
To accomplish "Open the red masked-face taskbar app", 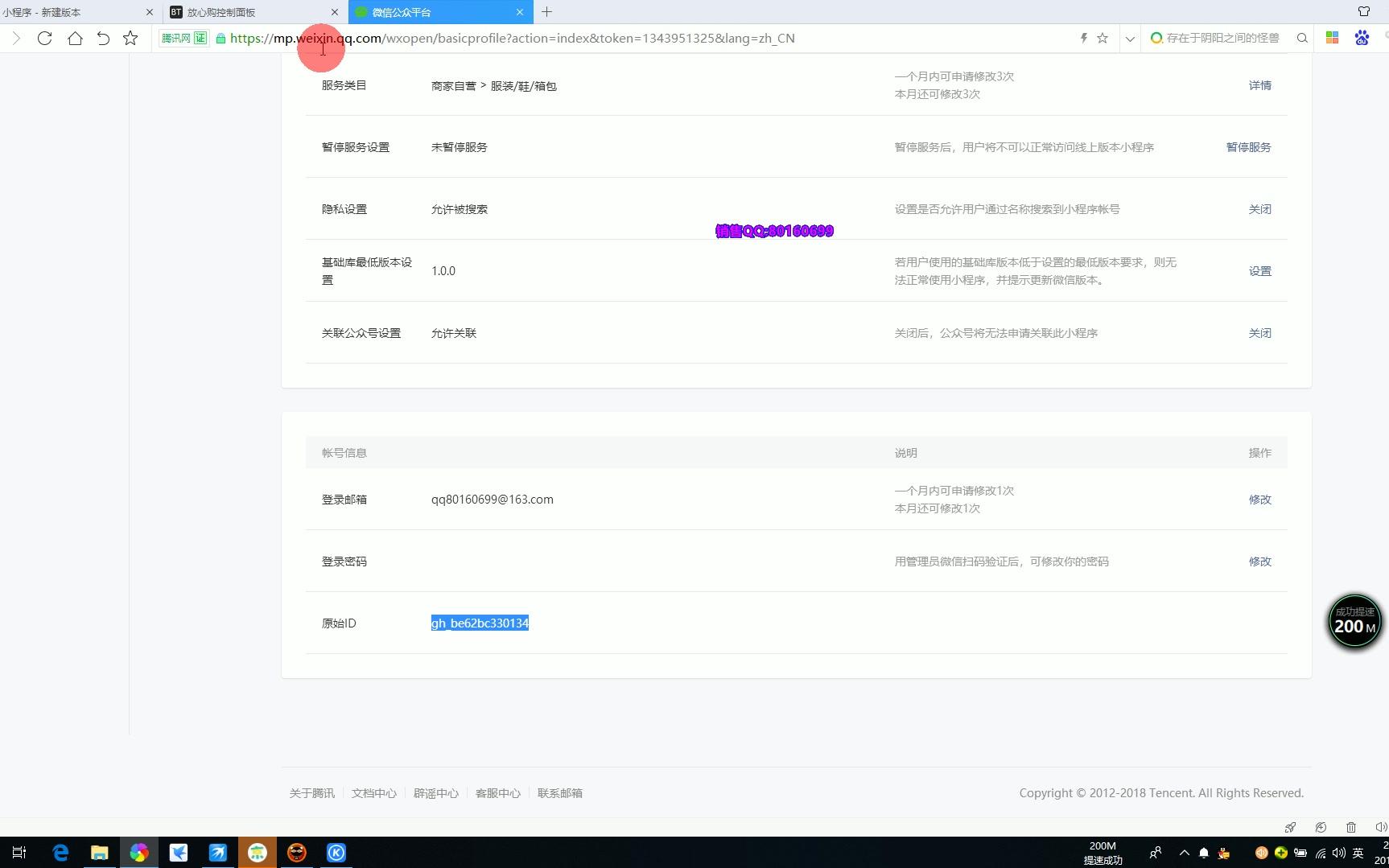I will tap(296, 853).
